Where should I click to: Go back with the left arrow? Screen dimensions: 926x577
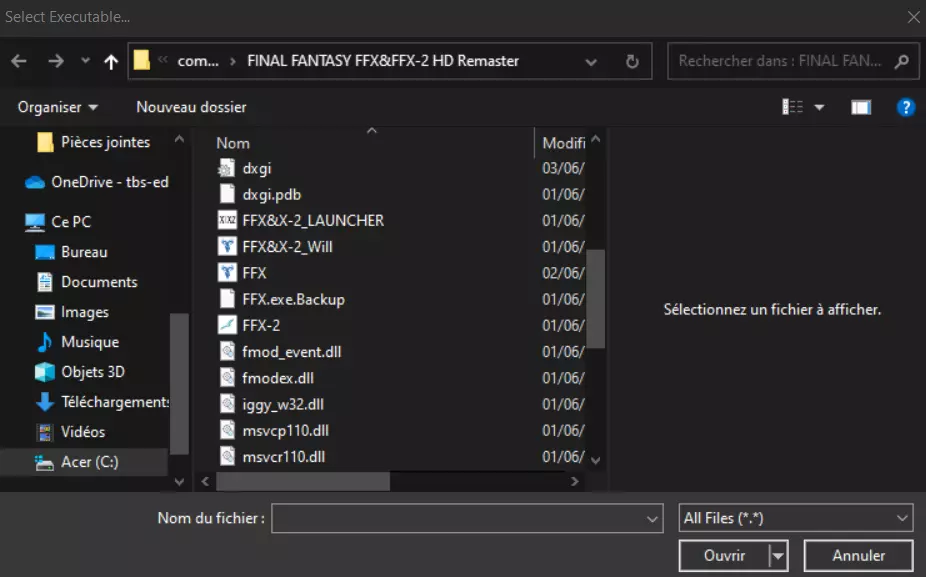pos(19,61)
